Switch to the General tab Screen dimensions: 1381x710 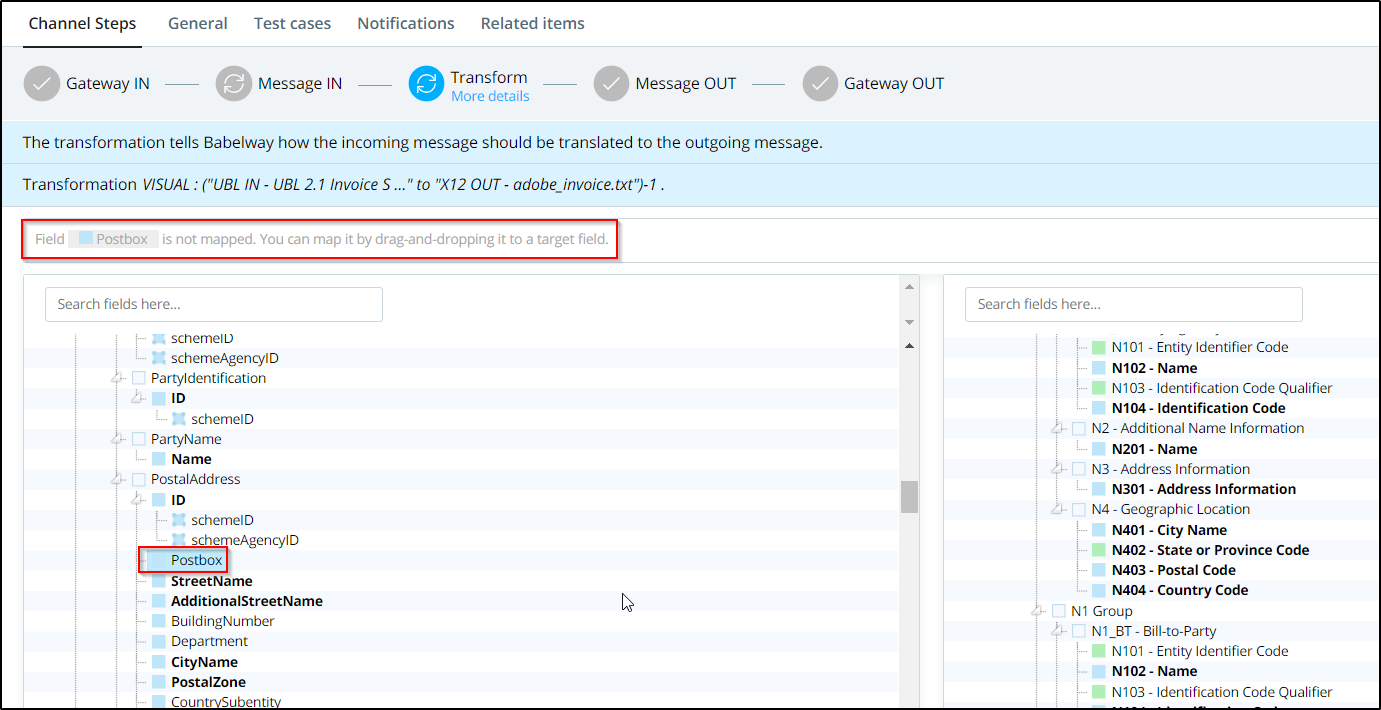tap(197, 23)
